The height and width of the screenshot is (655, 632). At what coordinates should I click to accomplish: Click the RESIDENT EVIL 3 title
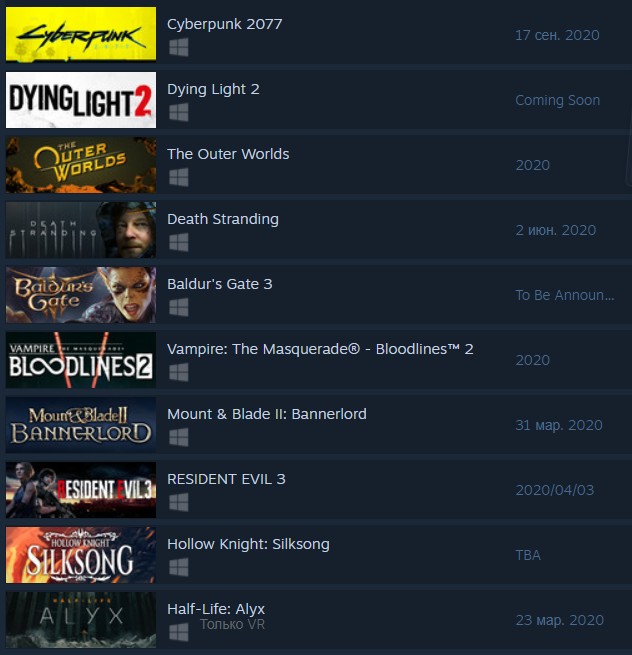226,479
